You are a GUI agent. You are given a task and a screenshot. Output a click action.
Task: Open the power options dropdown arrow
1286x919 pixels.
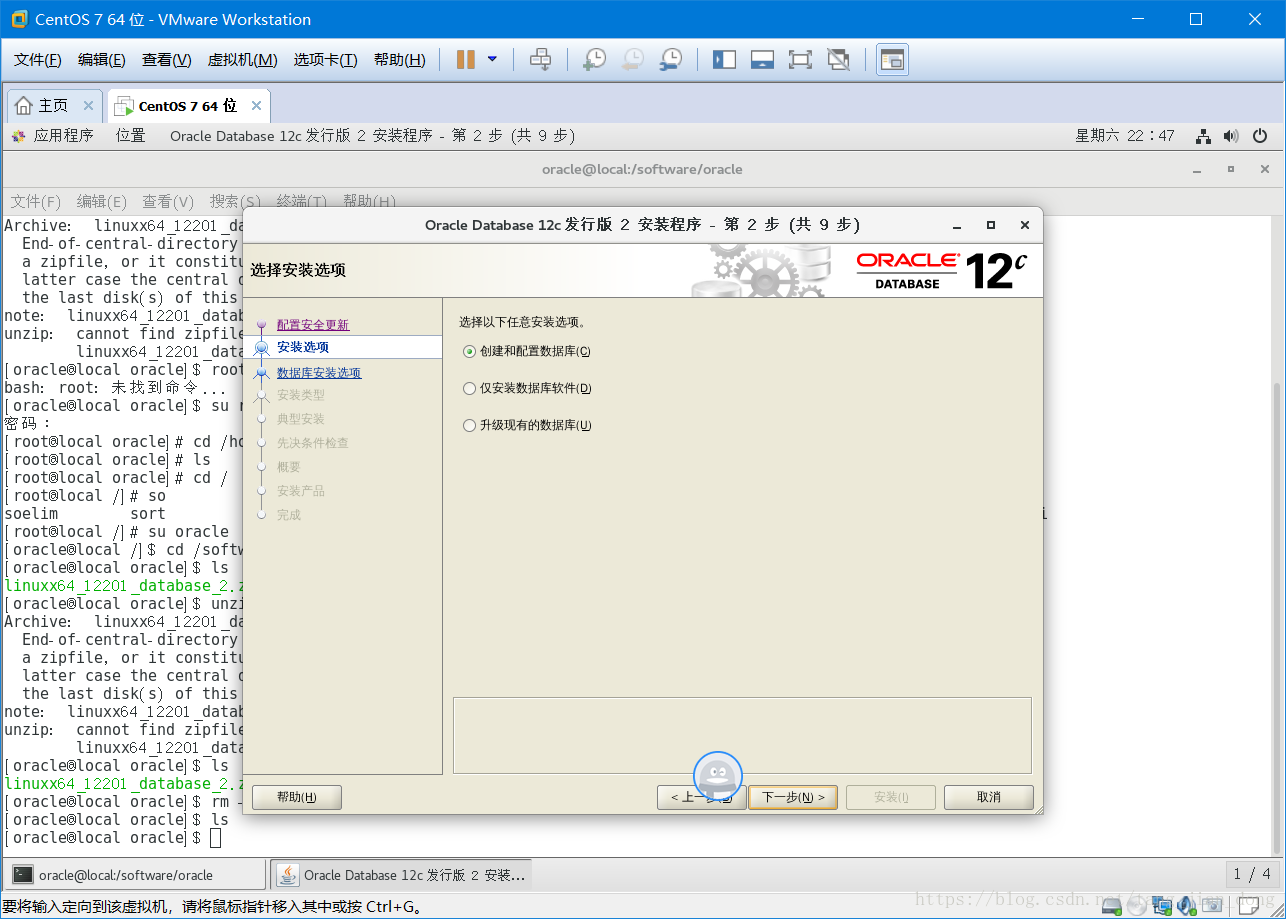click(492, 60)
